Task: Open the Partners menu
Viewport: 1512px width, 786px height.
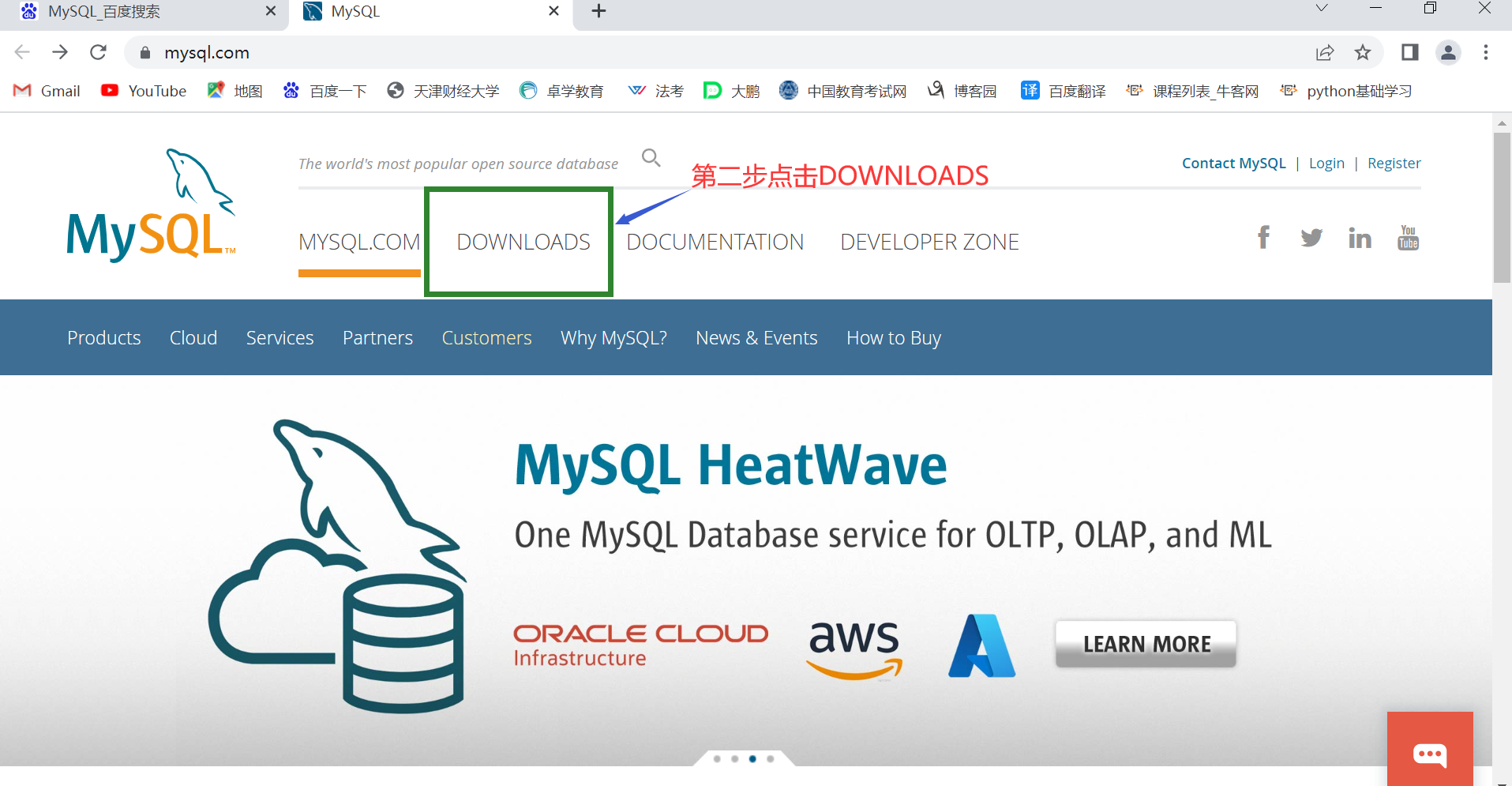Action: pos(378,338)
